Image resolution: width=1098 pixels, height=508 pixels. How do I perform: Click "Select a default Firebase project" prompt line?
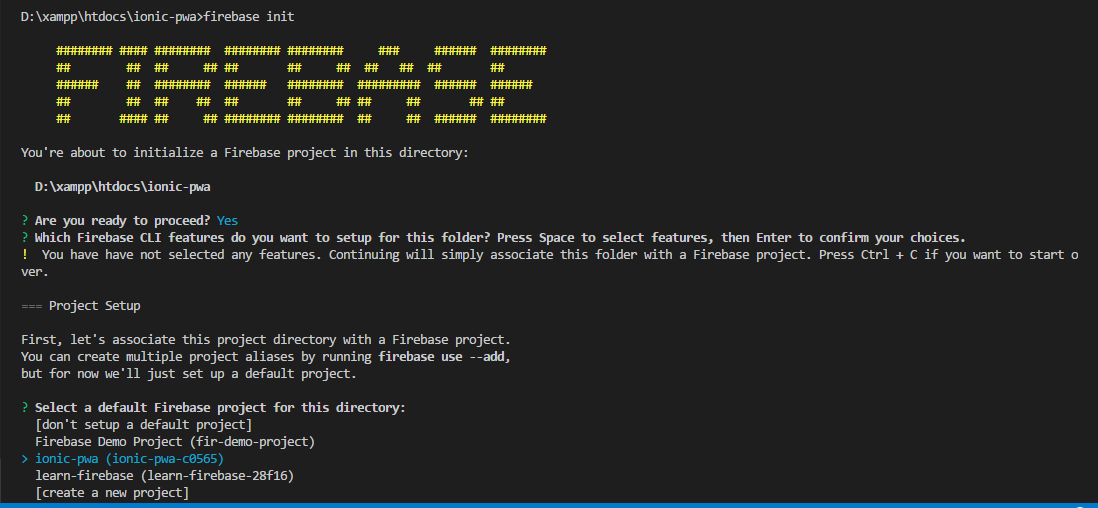[x=214, y=408]
